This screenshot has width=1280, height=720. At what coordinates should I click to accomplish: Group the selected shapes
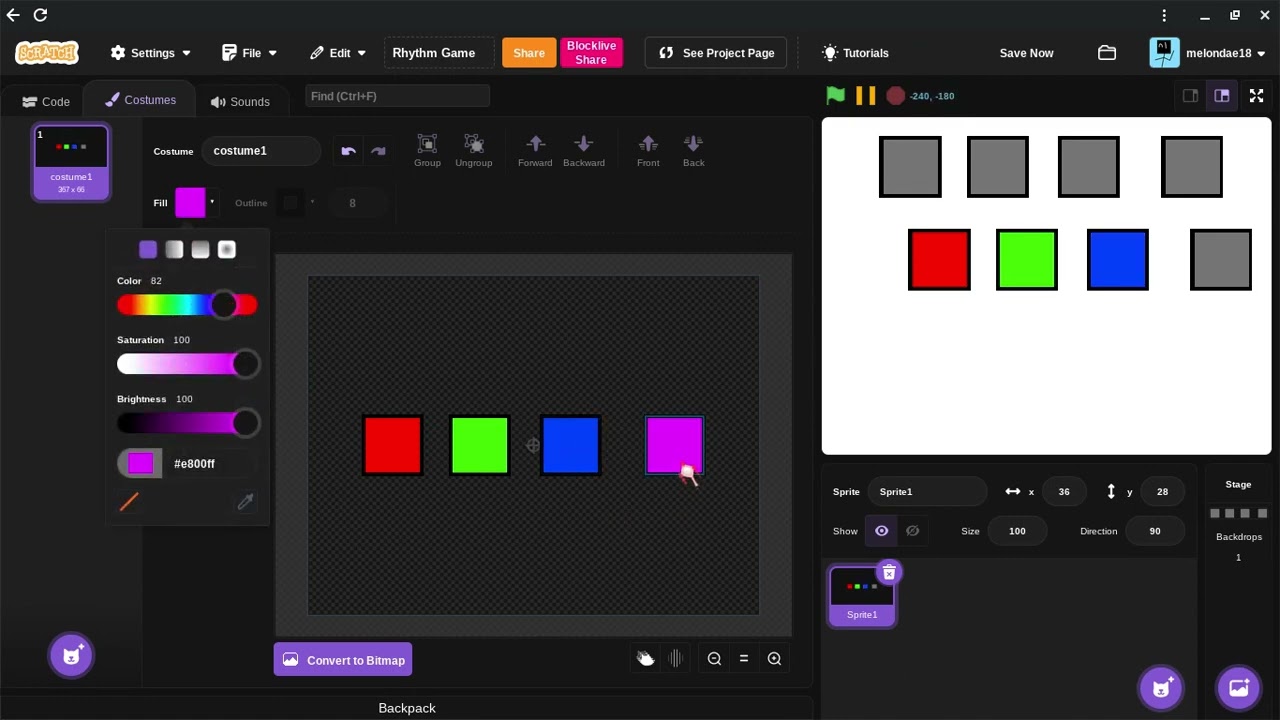click(x=427, y=151)
